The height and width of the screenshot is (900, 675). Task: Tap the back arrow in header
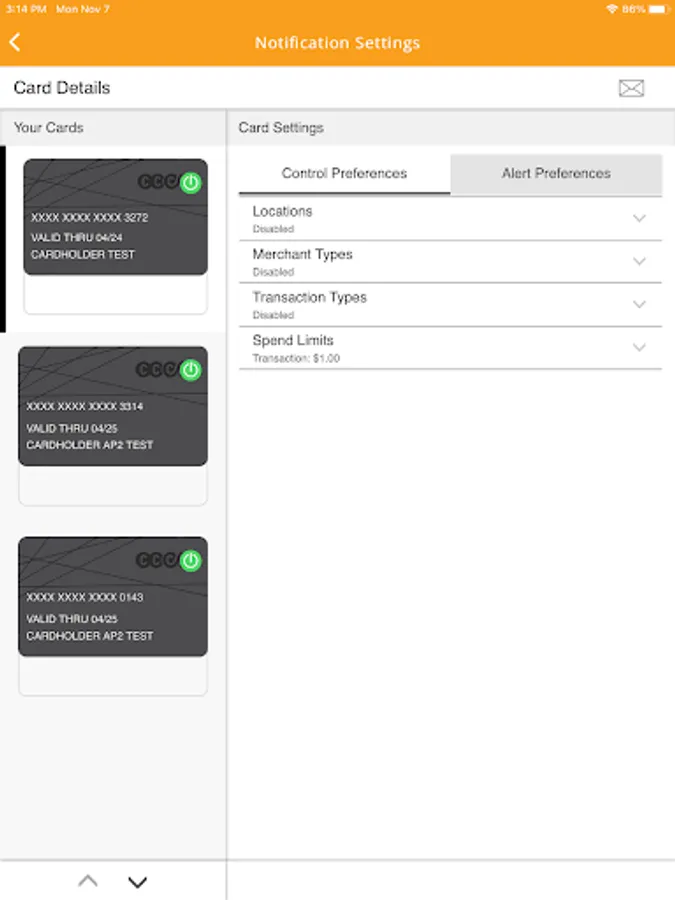click(x=15, y=42)
